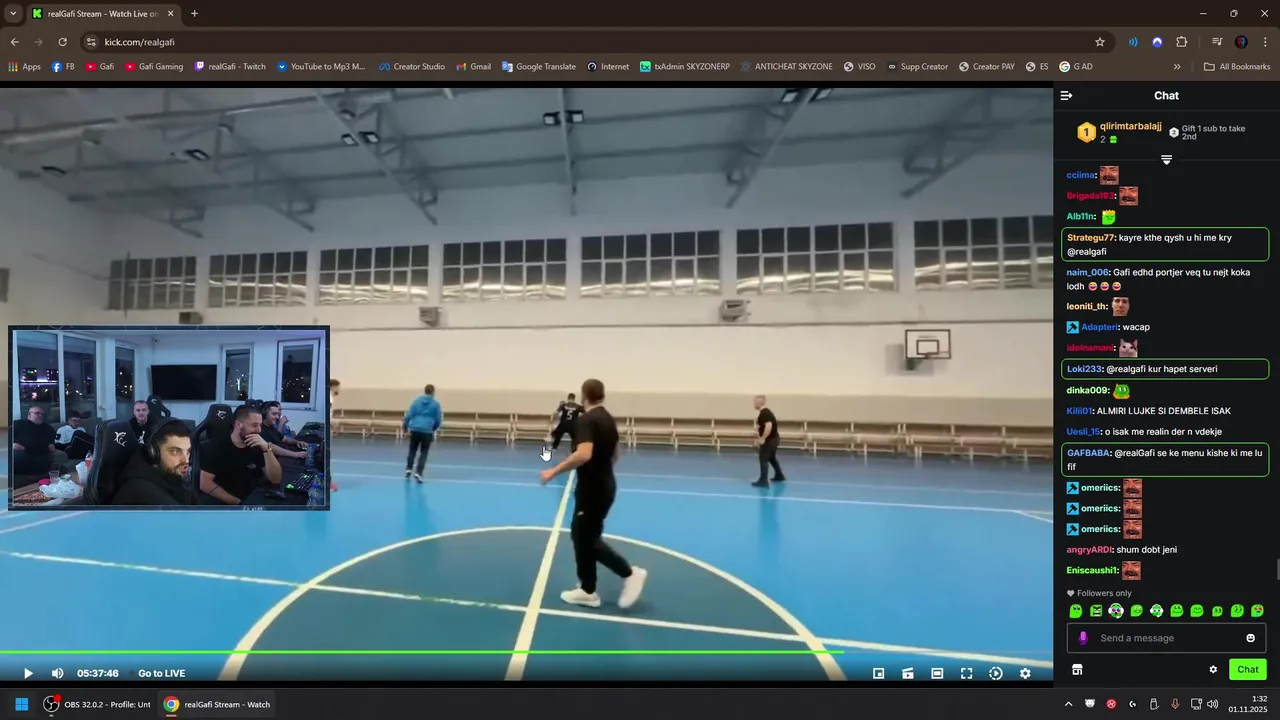1280x720 pixels.
Task: Reload the page
Action: (x=62, y=42)
